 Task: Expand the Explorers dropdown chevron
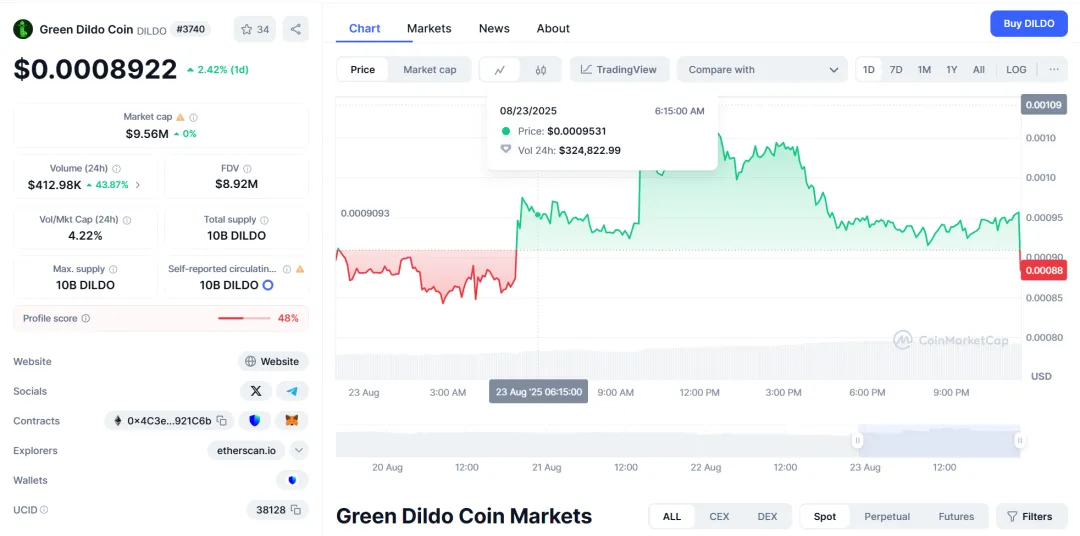coord(299,450)
